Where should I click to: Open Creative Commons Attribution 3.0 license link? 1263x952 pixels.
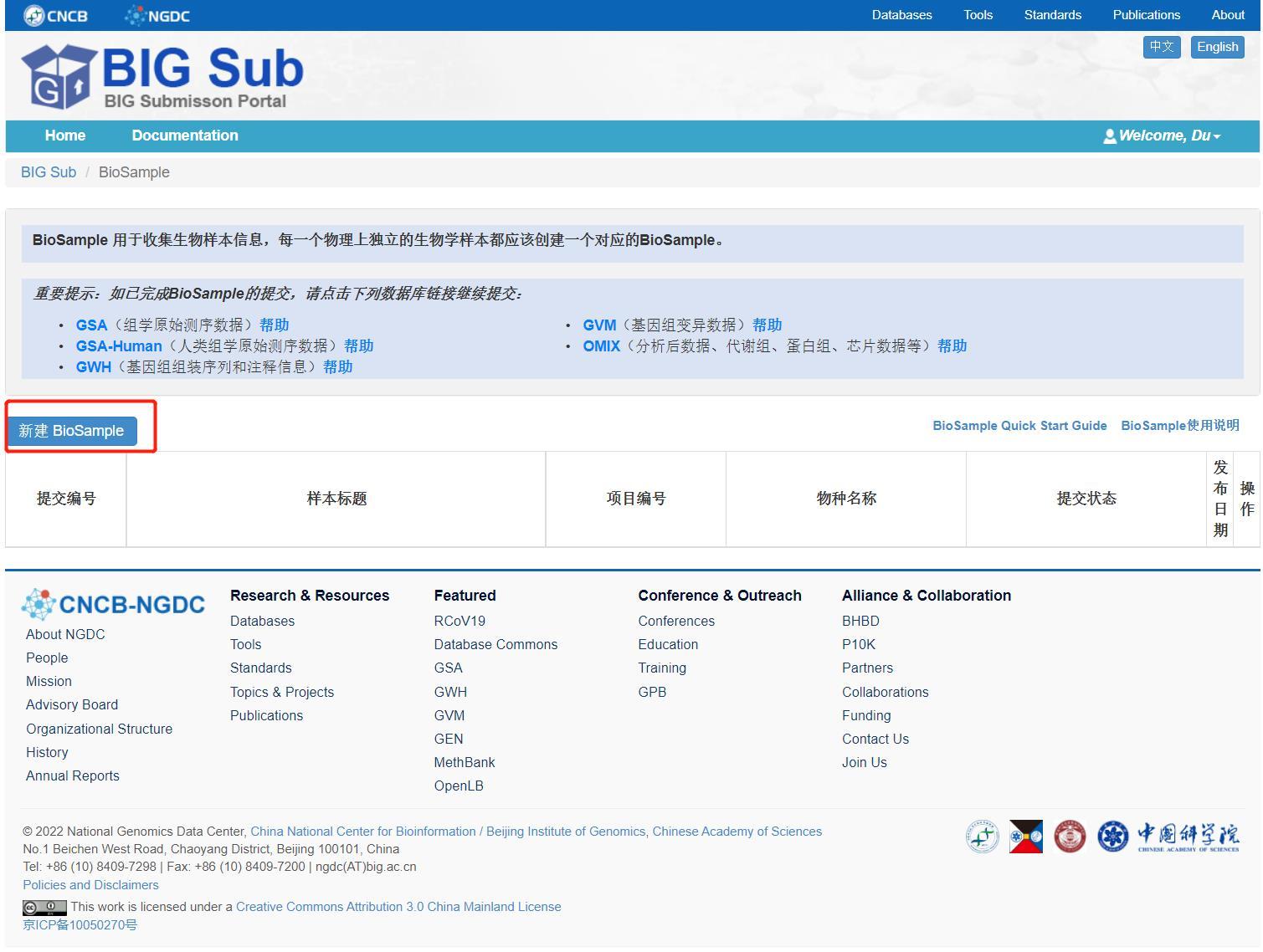point(398,907)
